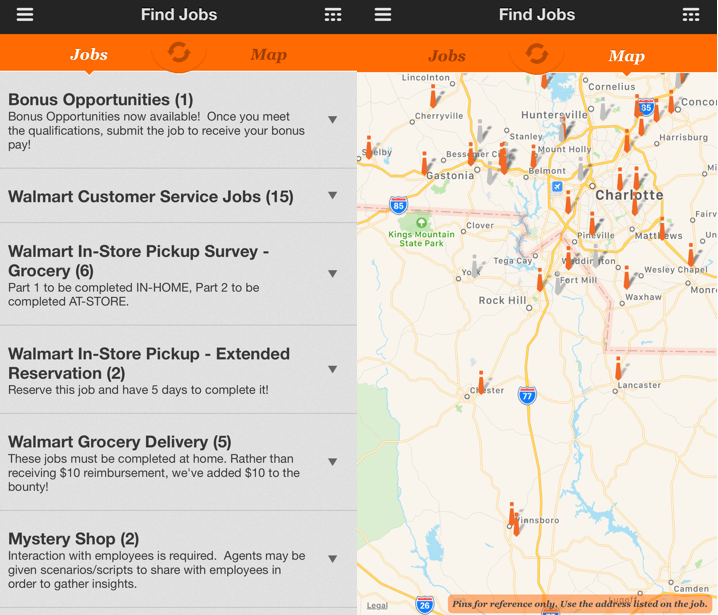
Task: Tap orange job pin near Shelby
Action: (369, 147)
